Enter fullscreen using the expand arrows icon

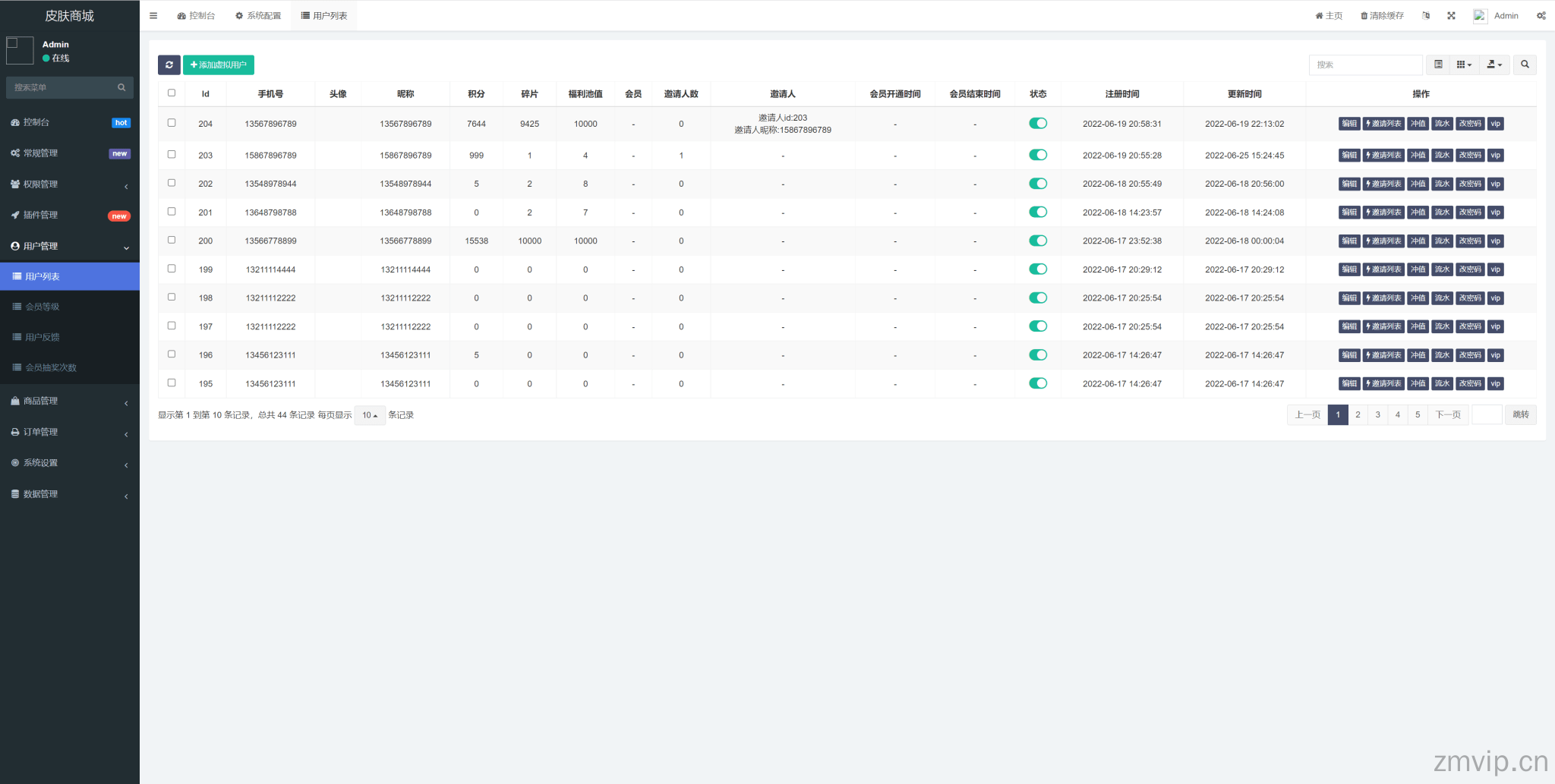click(1451, 15)
